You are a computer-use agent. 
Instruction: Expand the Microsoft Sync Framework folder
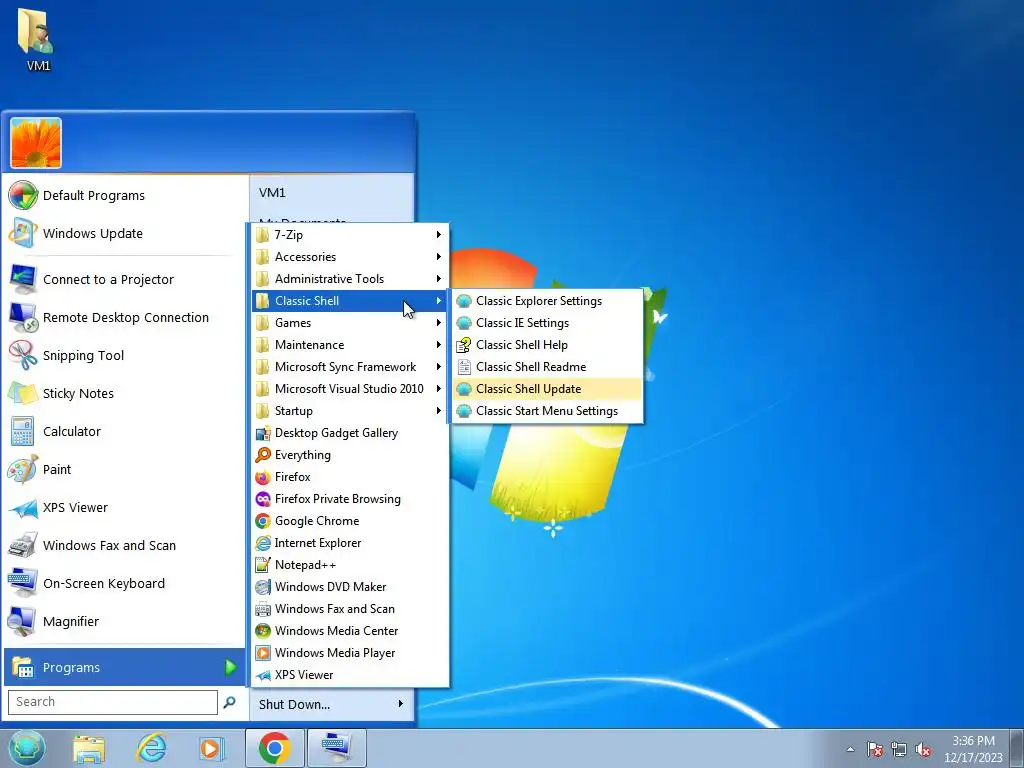pos(350,367)
